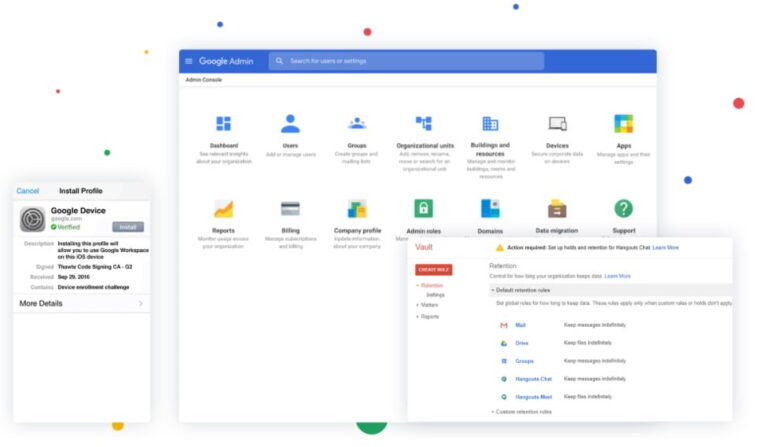Open Groups retention rule link
Screen dimensions: 768x447
tap(525, 361)
